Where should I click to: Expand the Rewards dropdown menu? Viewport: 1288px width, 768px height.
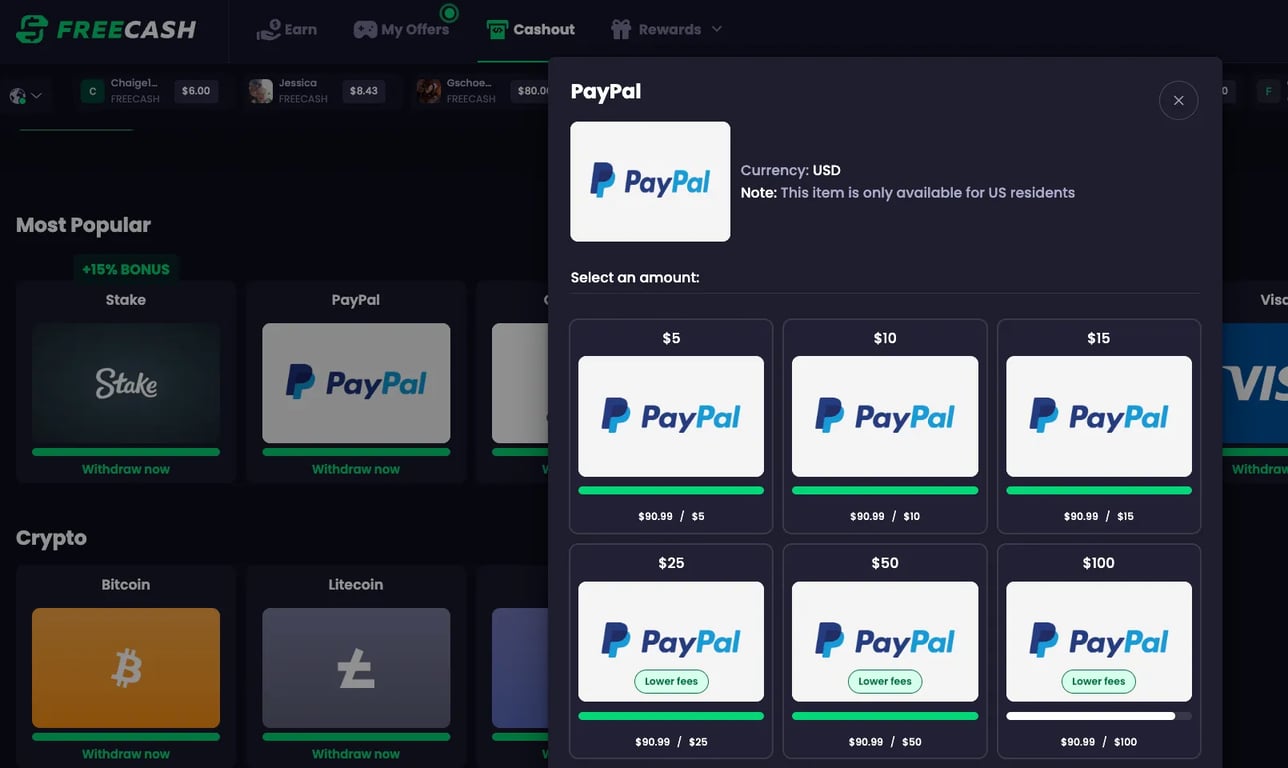click(666, 30)
